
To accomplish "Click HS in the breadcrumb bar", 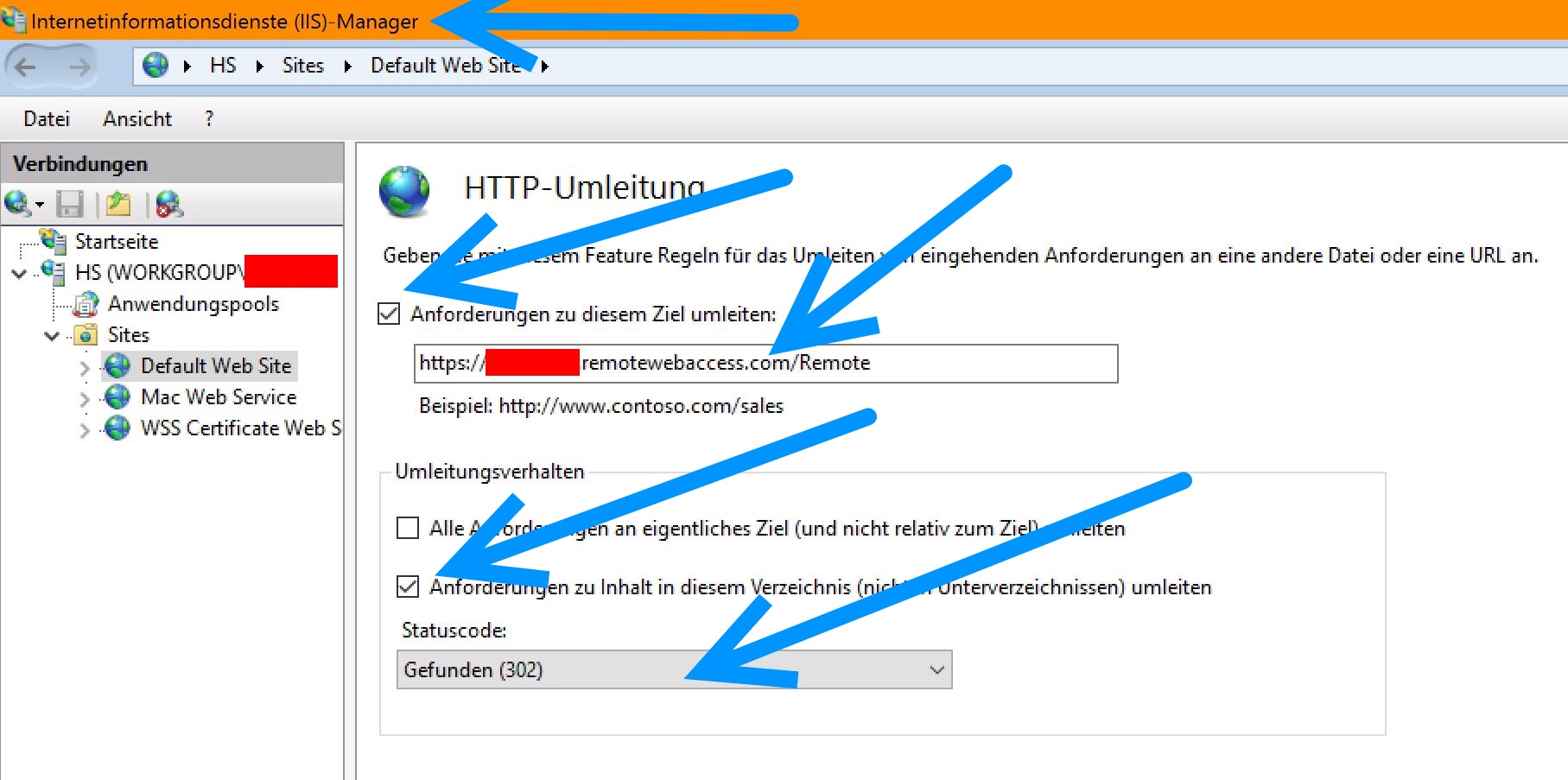I will coord(223,65).
